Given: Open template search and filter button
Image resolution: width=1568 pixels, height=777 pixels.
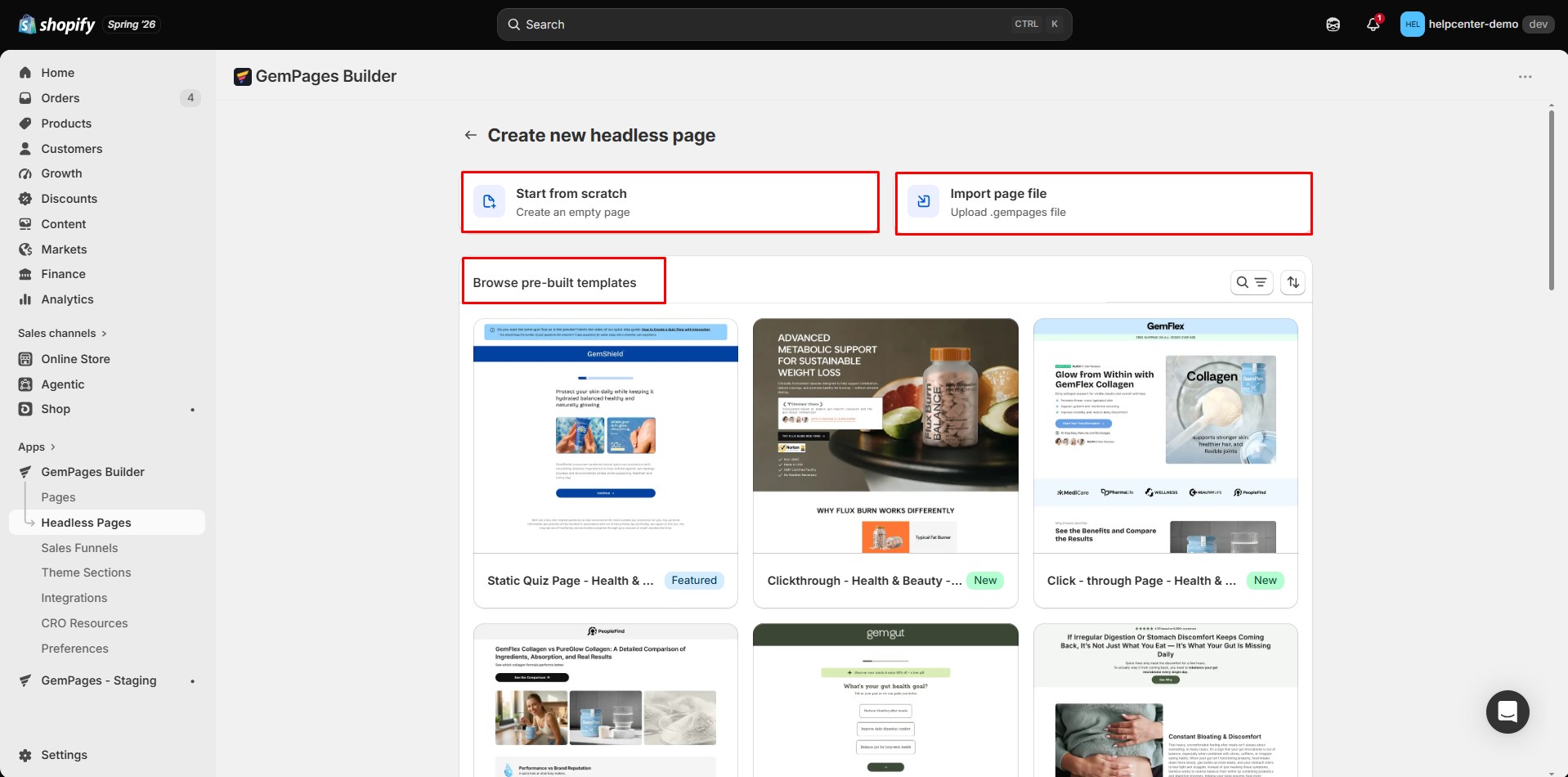Looking at the screenshot, I should (x=1252, y=282).
